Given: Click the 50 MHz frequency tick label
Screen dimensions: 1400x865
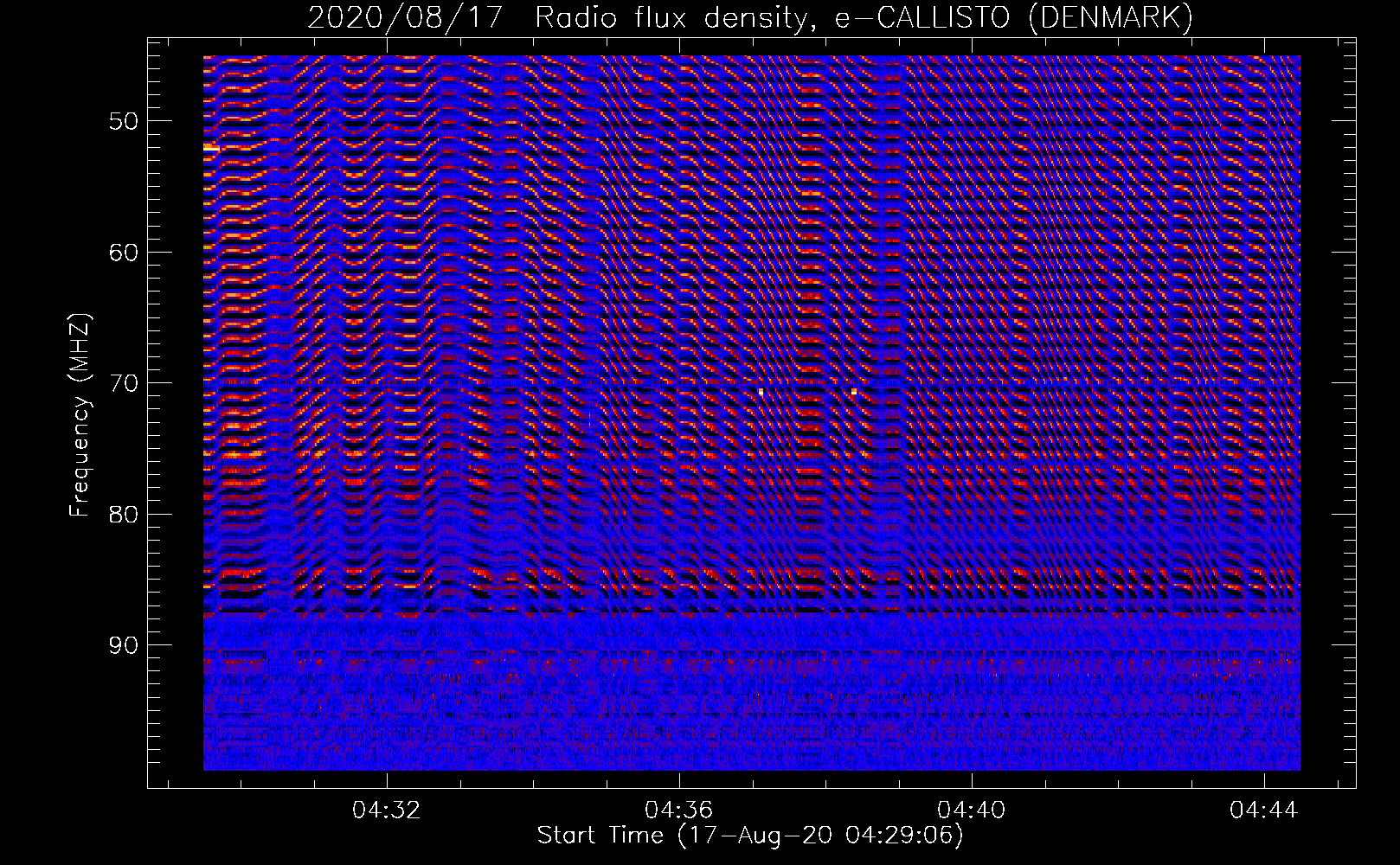Looking at the screenshot, I should [124, 121].
